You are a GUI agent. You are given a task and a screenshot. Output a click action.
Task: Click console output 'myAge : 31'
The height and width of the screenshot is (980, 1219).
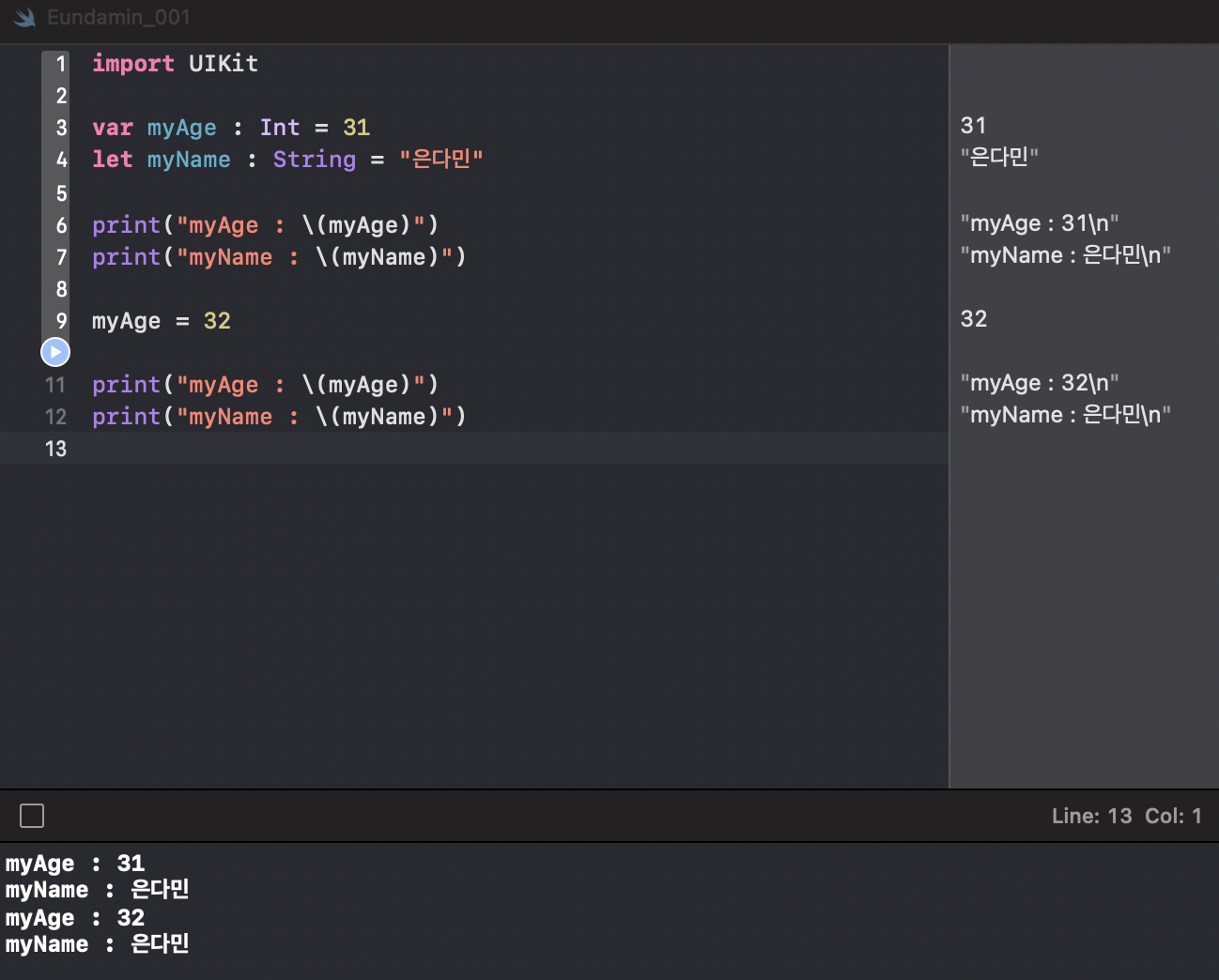(75, 864)
